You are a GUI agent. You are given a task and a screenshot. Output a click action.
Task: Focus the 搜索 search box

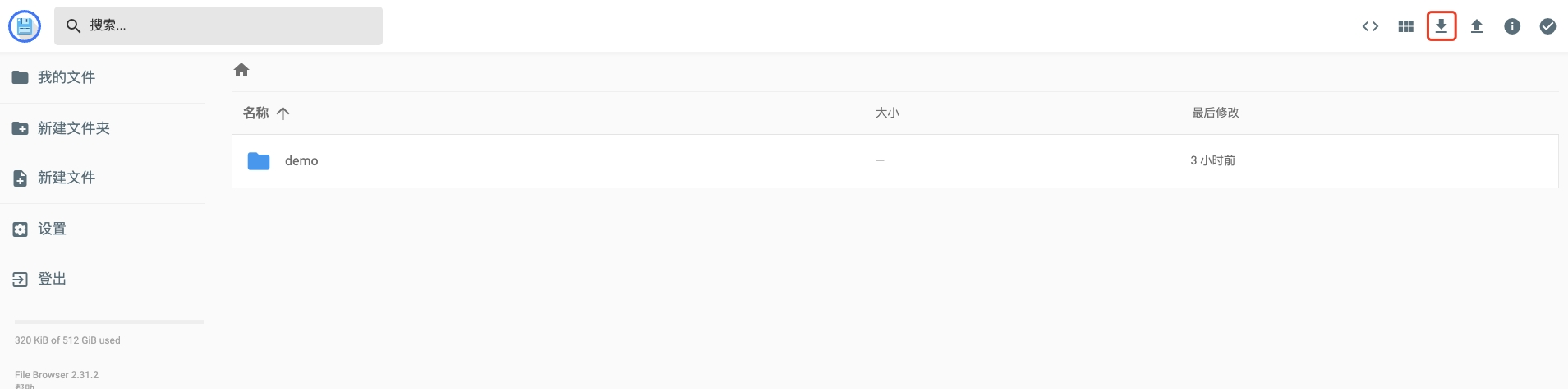click(x=230, y=25)
